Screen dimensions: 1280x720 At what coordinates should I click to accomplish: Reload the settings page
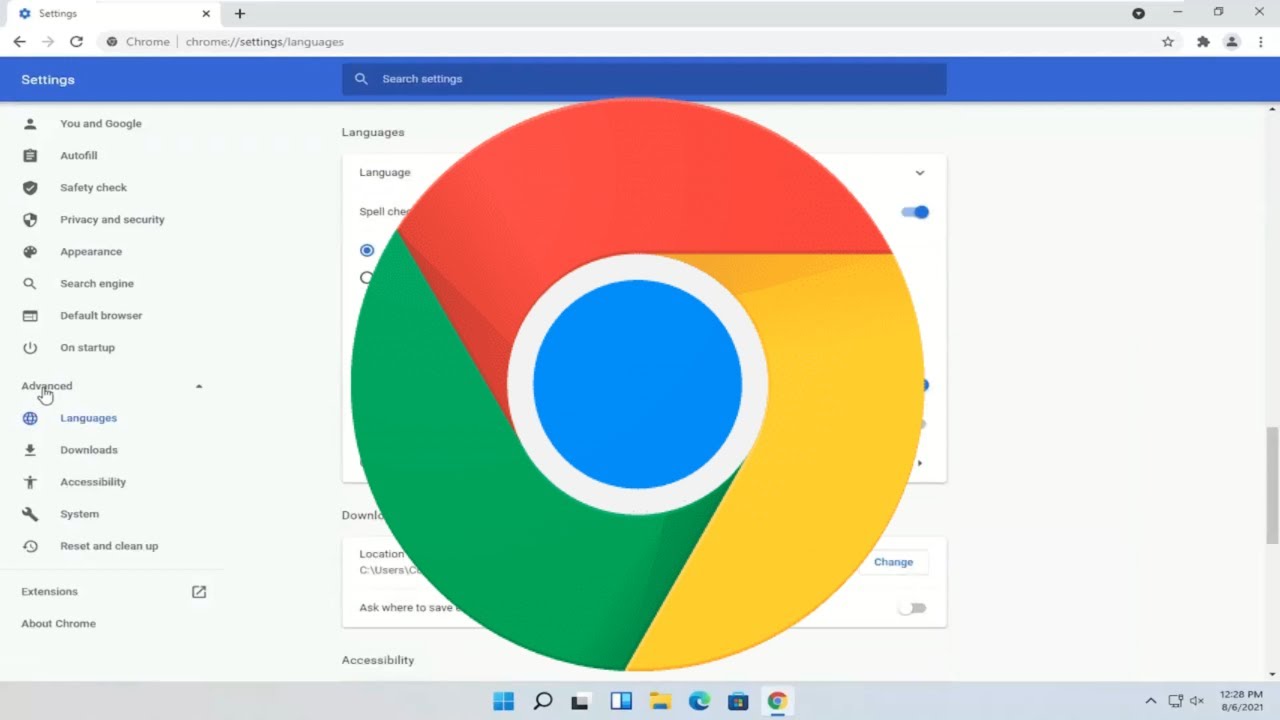(x=76, y=42)
